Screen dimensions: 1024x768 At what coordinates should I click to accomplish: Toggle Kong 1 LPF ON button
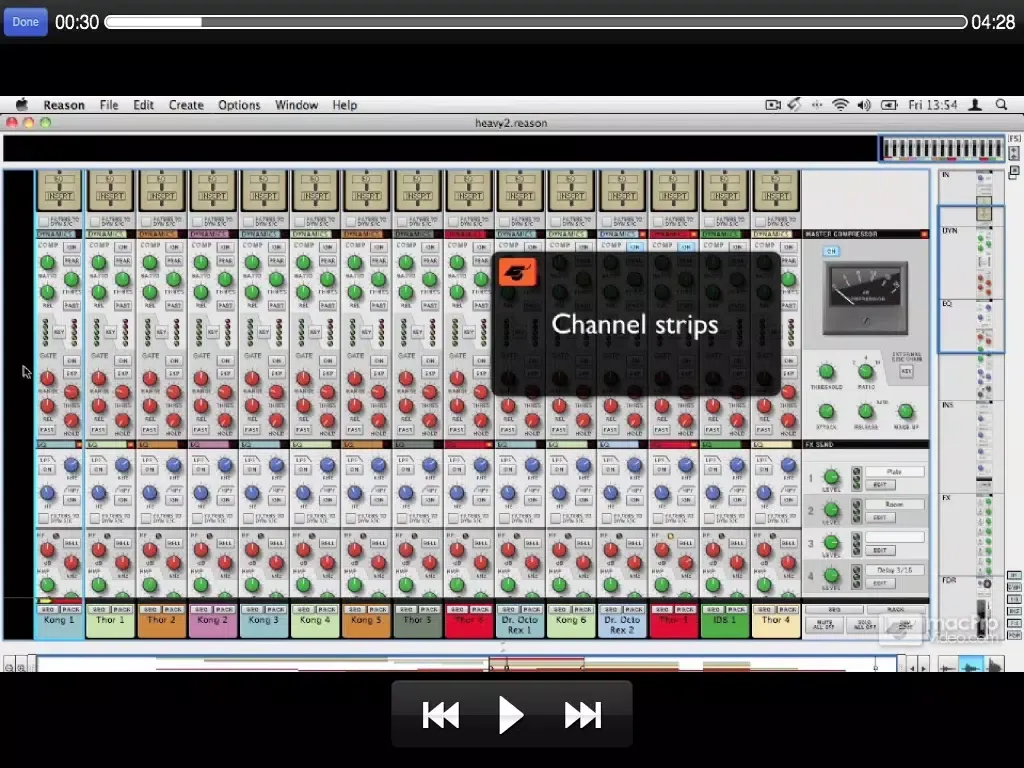click(47, 469)
